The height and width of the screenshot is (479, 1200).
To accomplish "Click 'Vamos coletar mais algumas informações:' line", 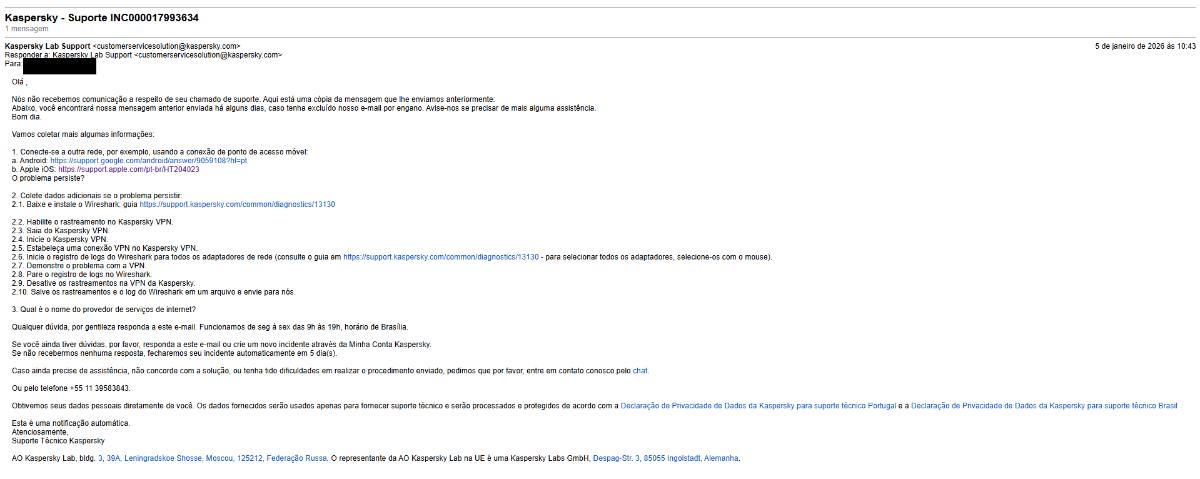I will pos(83,134).
